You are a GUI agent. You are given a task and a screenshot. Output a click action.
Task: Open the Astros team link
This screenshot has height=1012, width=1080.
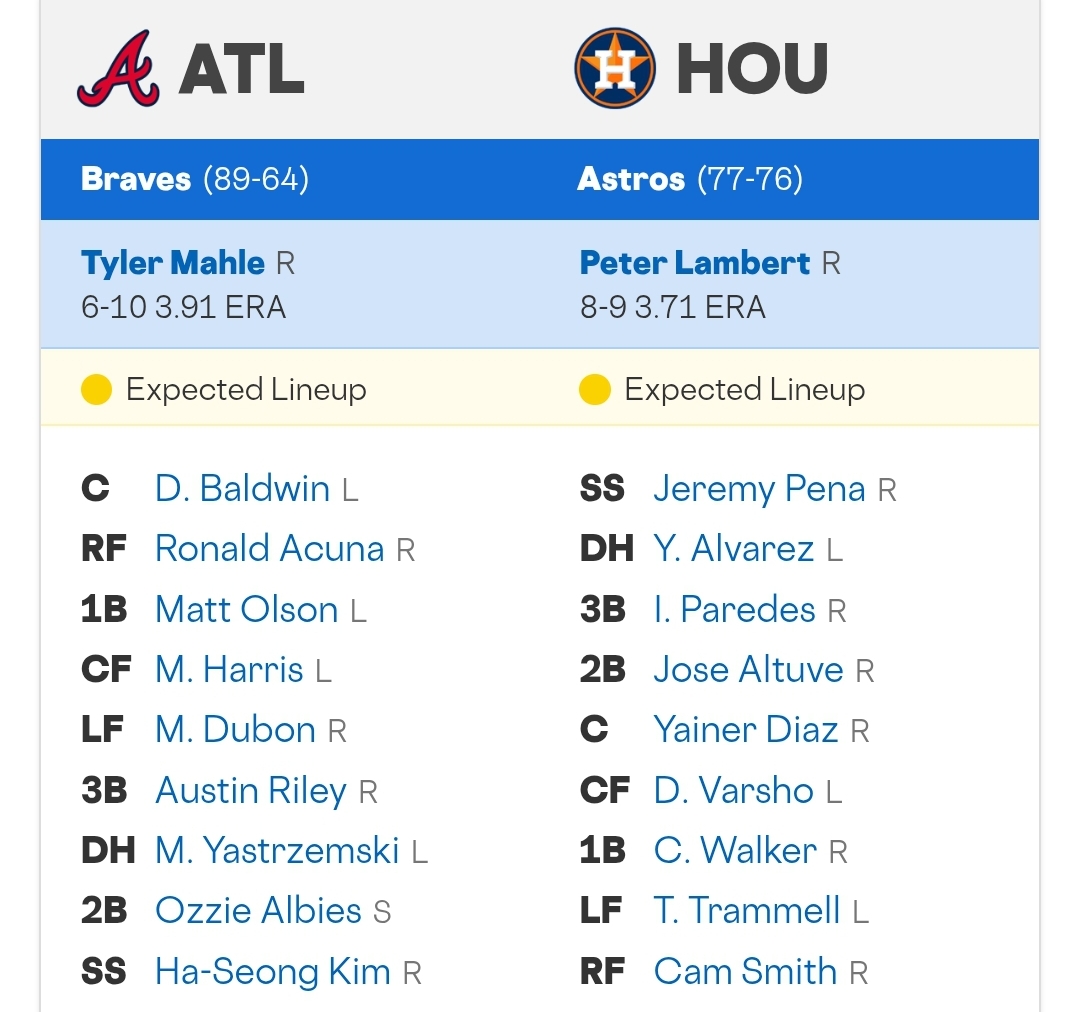tap(631, 179)
